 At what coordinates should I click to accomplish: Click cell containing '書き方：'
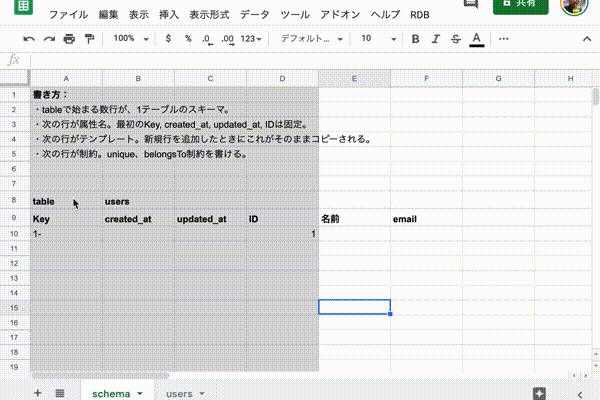pos(66,95)
